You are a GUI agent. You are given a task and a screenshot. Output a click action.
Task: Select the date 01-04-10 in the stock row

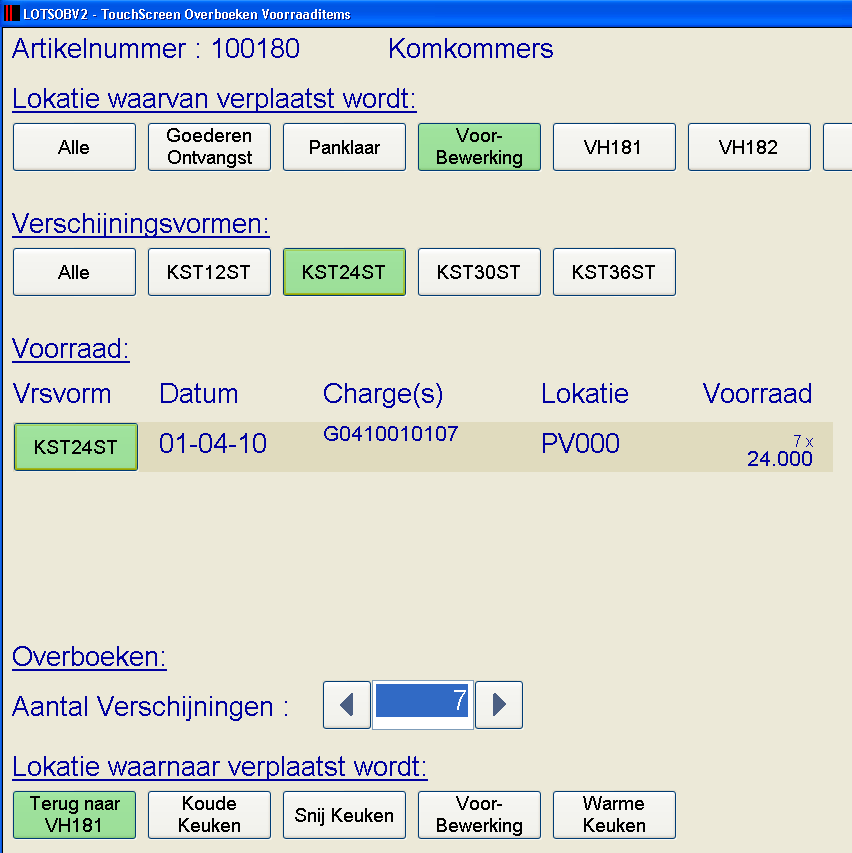tap(213, 443)
